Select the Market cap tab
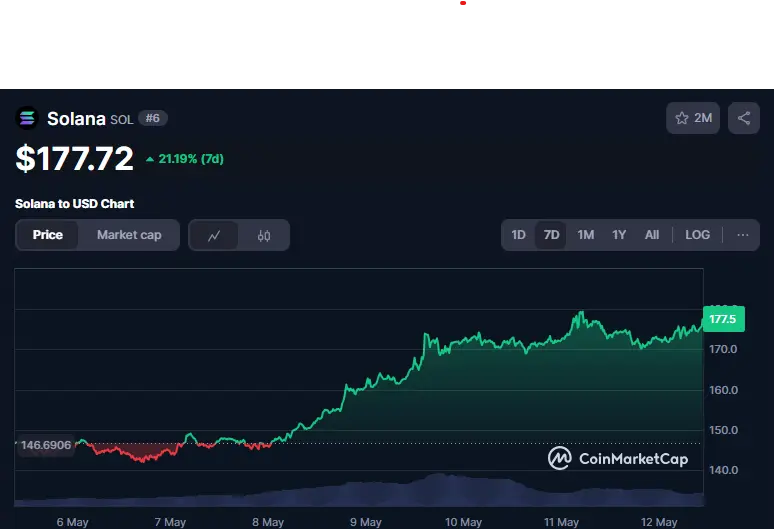 click(129, 235)
